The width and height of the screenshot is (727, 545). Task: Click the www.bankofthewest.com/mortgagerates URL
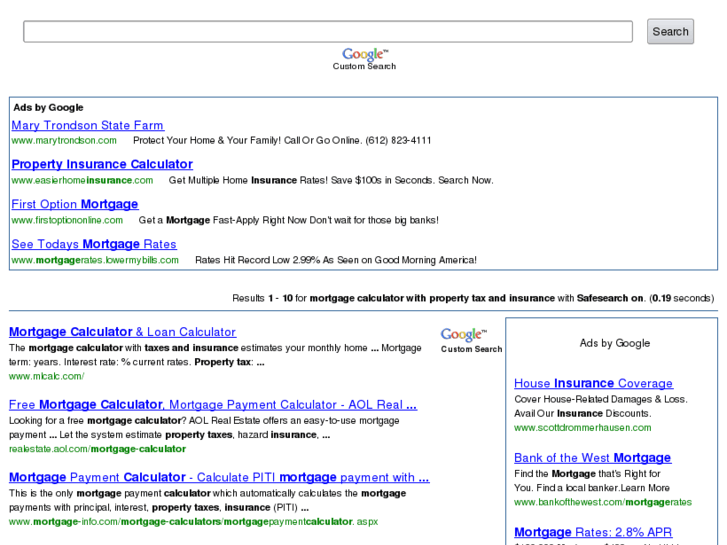point(603,502)
